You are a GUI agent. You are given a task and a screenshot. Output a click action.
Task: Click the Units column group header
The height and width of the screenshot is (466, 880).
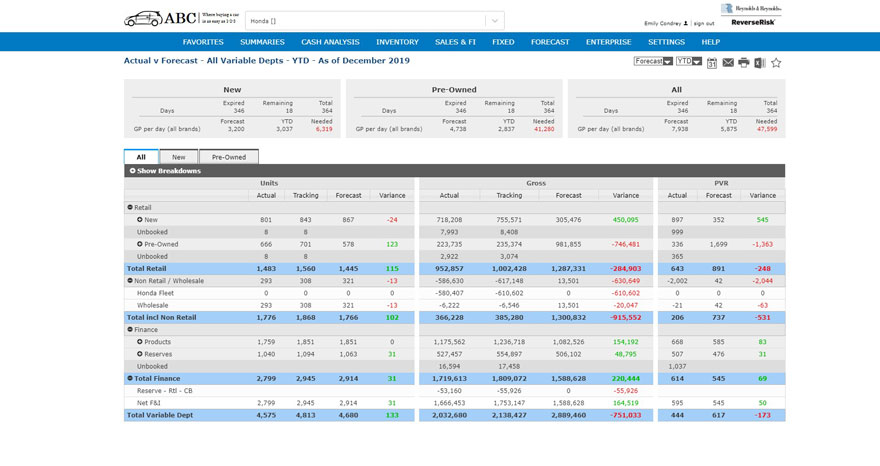(x=269, y=183)
